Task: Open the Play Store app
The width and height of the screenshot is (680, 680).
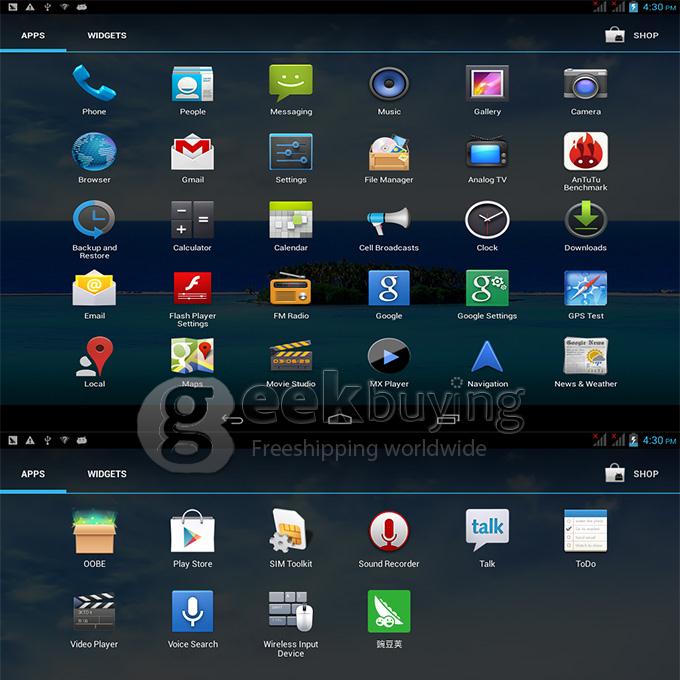Action: tap(192, 532)
